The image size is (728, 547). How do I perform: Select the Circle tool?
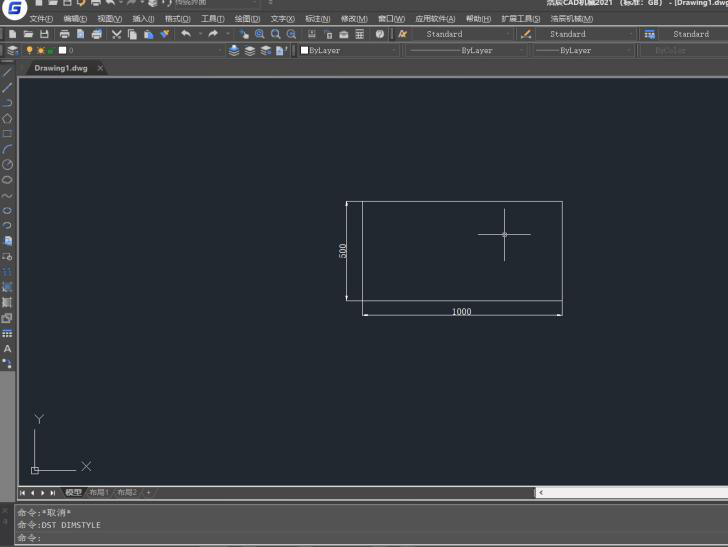[7, 164]
